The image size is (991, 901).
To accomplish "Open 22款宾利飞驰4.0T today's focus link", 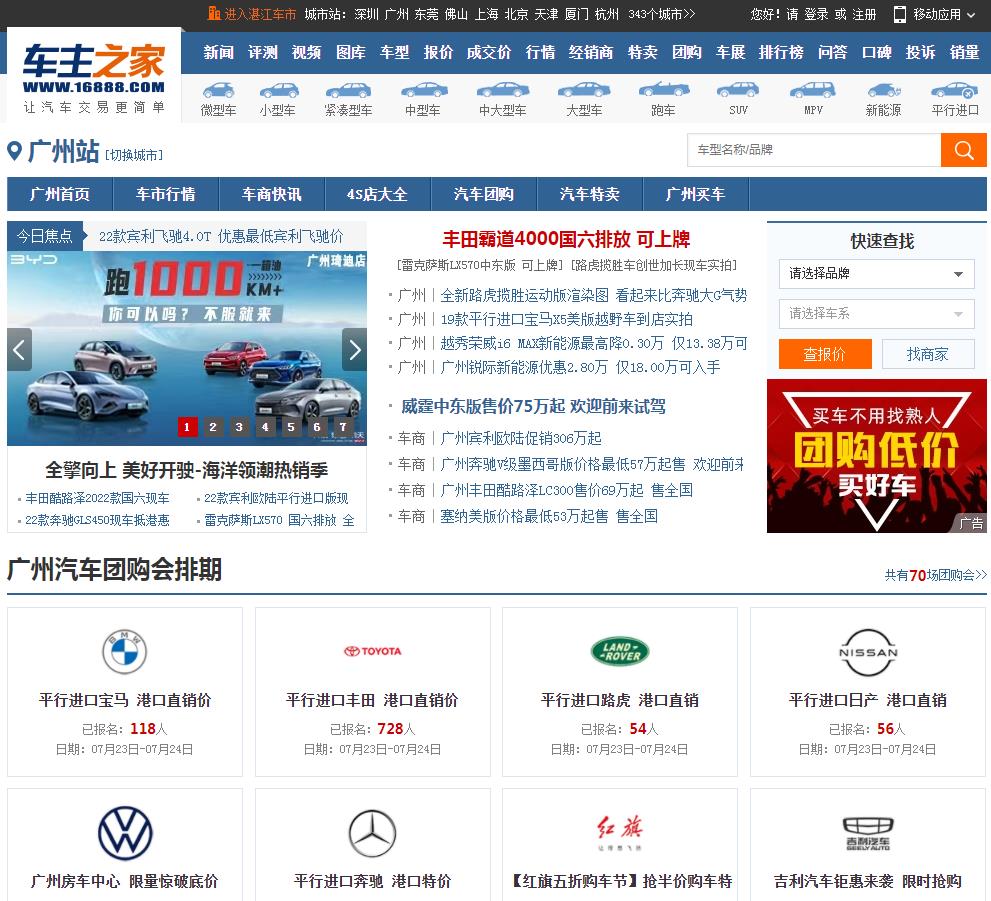I will point(221,236).
